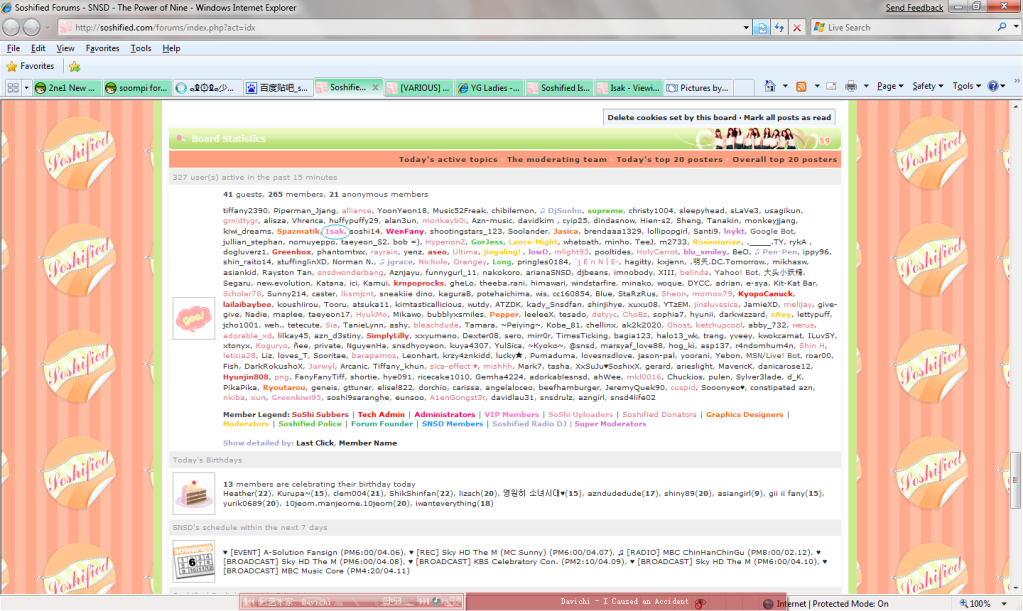Click the Print icon
The height and width of the screenshot is (611, 1023).
pyautogui.click(x=851, y=86)
